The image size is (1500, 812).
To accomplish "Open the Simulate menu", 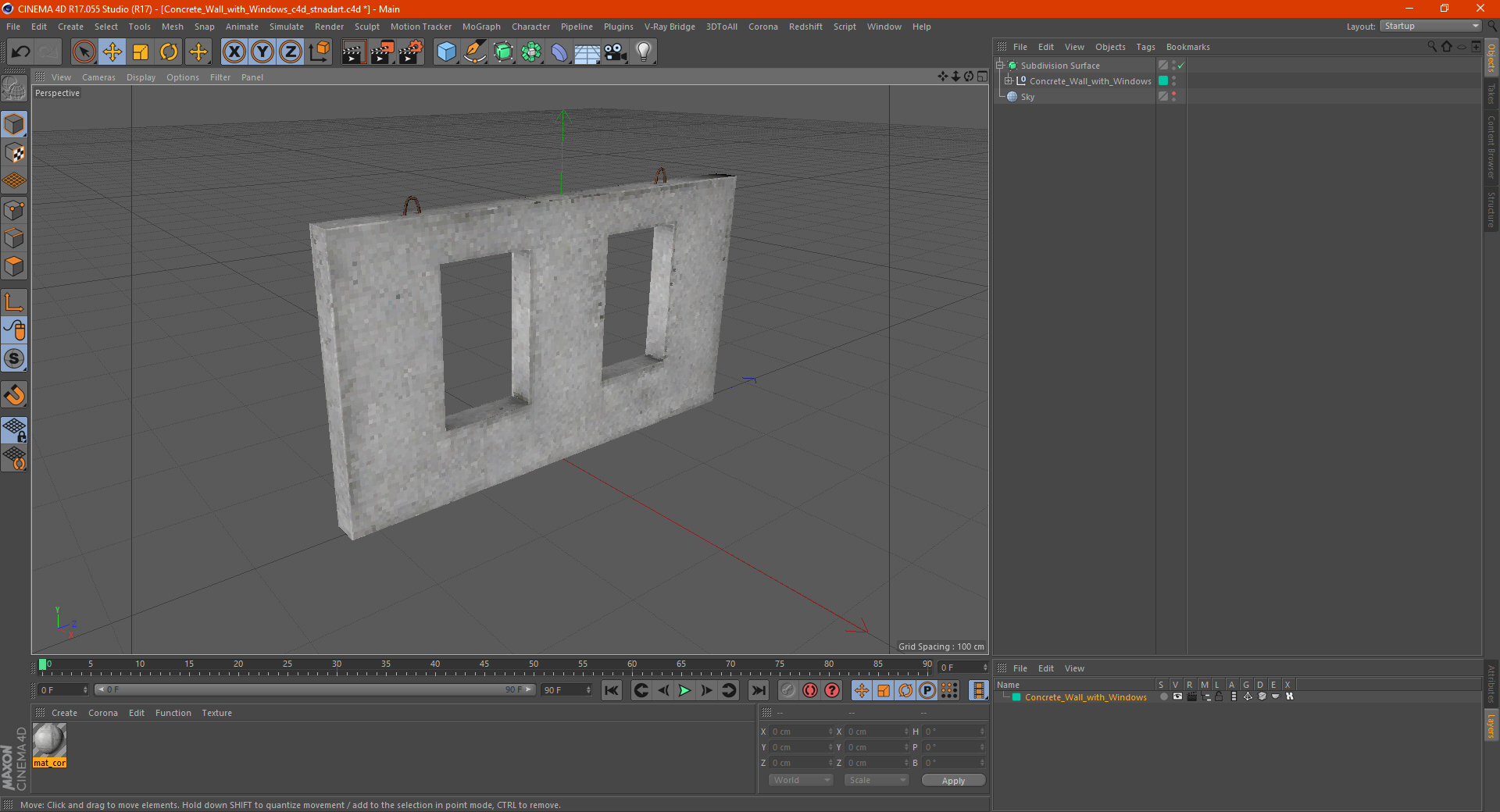I will click(x=287, y=27).
